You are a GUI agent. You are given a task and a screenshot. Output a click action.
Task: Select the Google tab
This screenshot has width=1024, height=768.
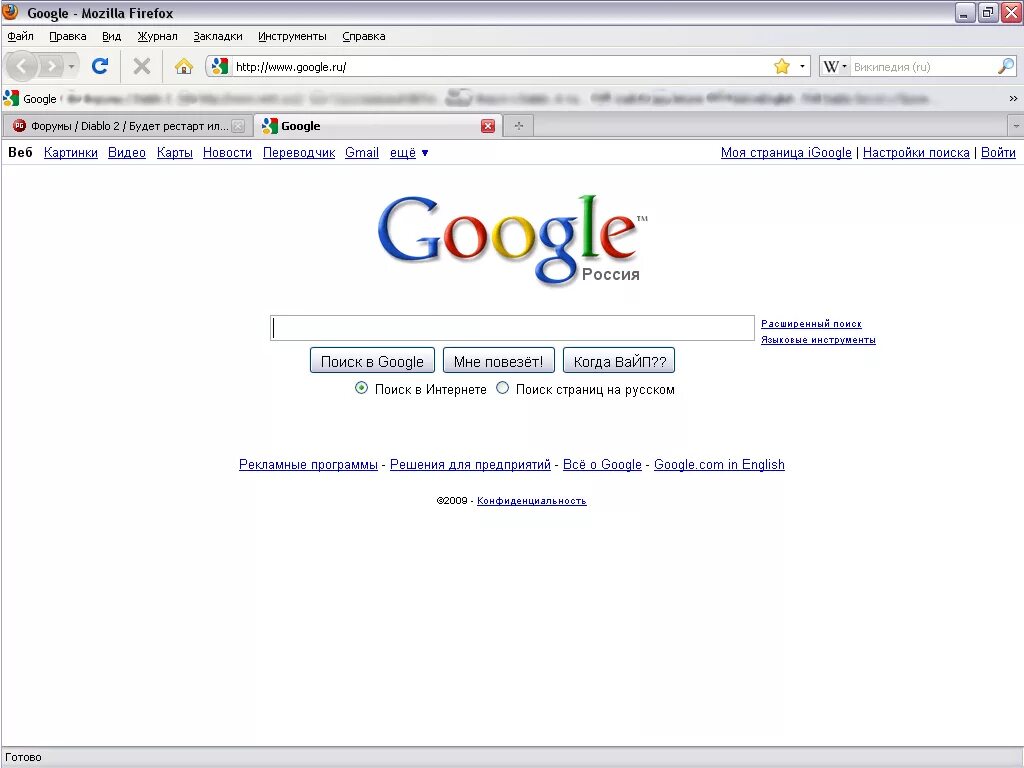(x=379, y=126)
